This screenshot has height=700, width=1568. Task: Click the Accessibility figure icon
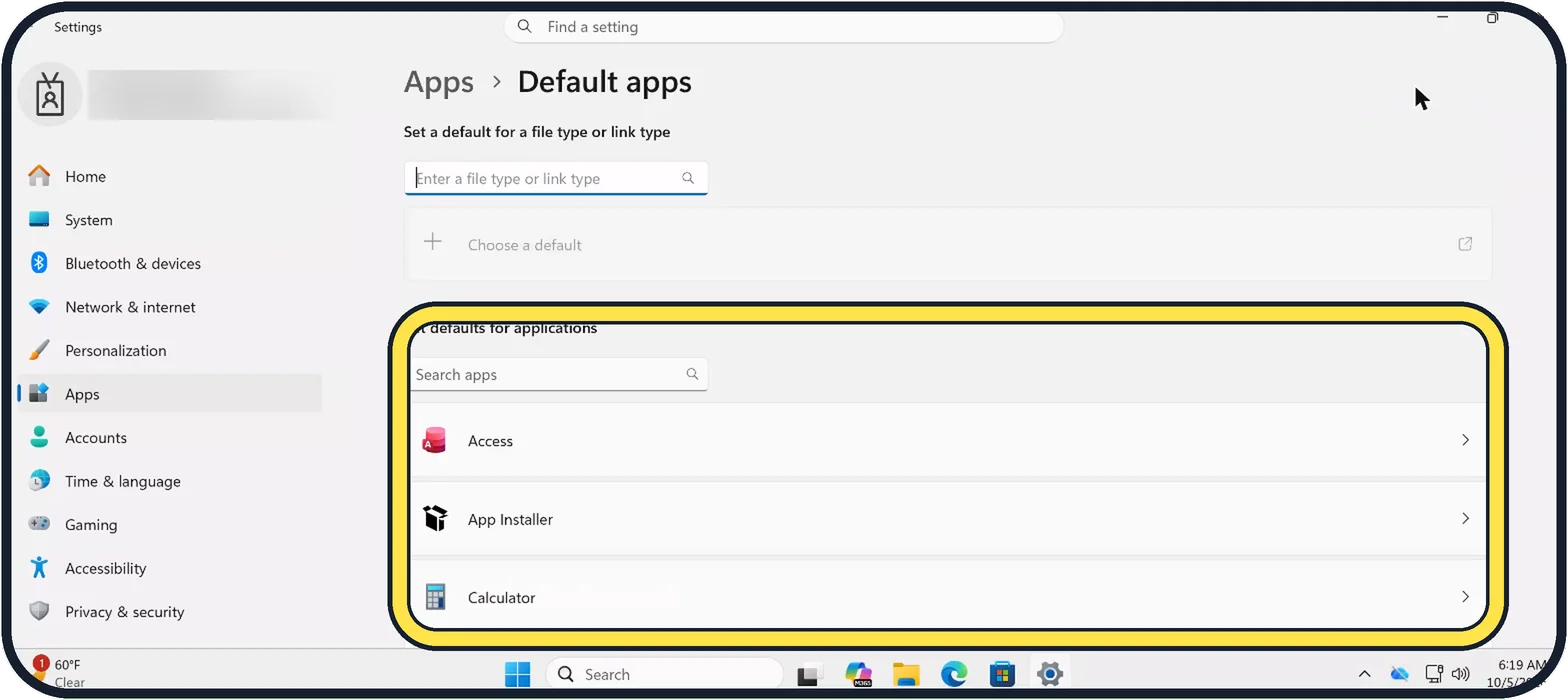(x=39, y=567)
